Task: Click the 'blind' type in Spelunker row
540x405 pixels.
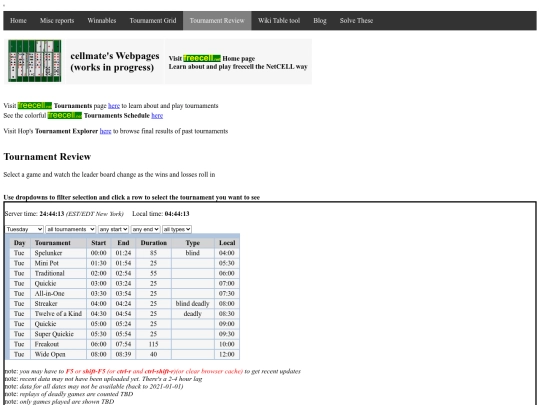Action: click(193, 253)
